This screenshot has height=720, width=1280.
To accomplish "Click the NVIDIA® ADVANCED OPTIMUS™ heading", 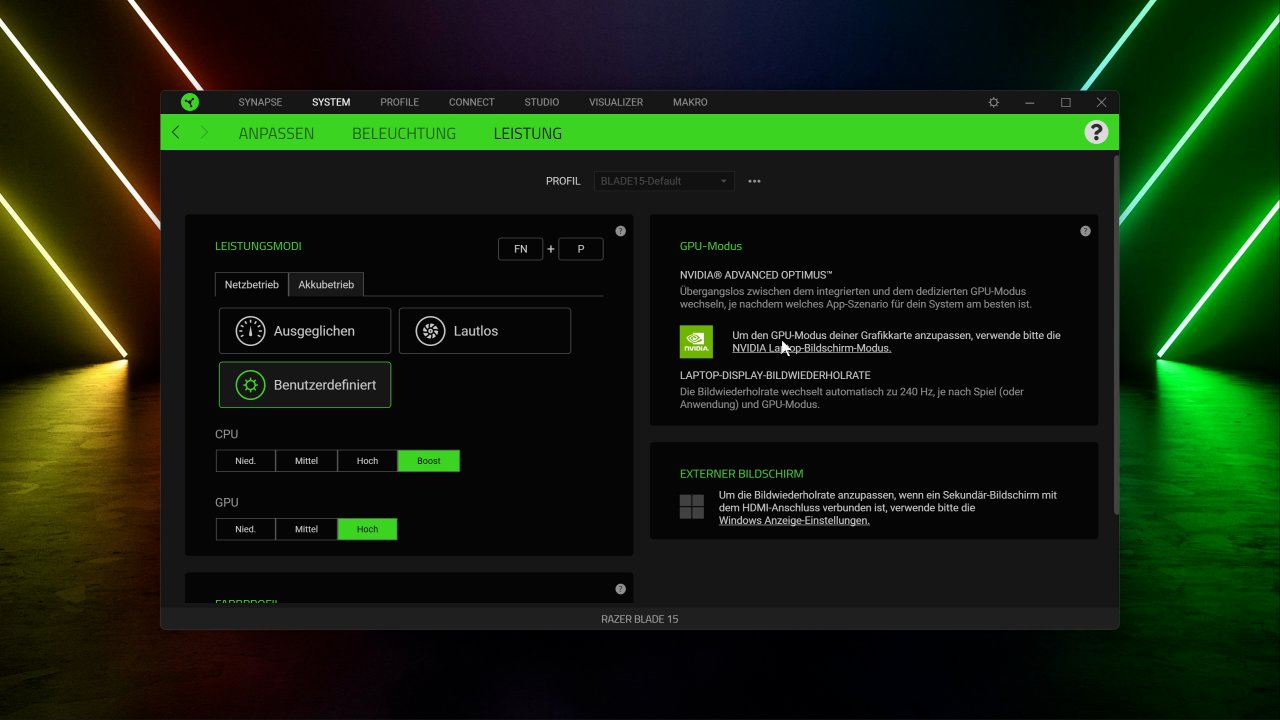I will 756,274.
